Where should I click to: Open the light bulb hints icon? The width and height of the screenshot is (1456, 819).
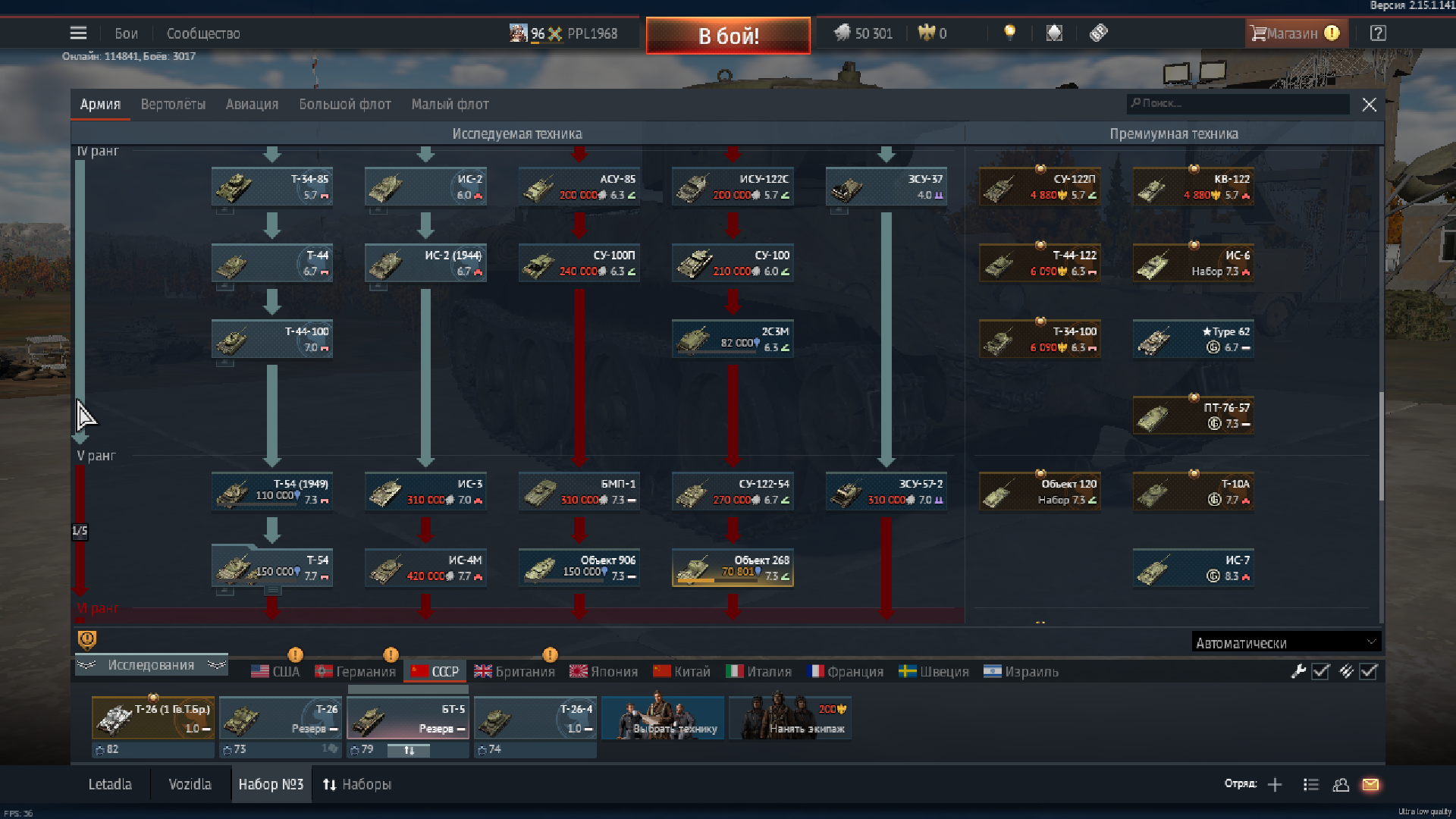1009,33
